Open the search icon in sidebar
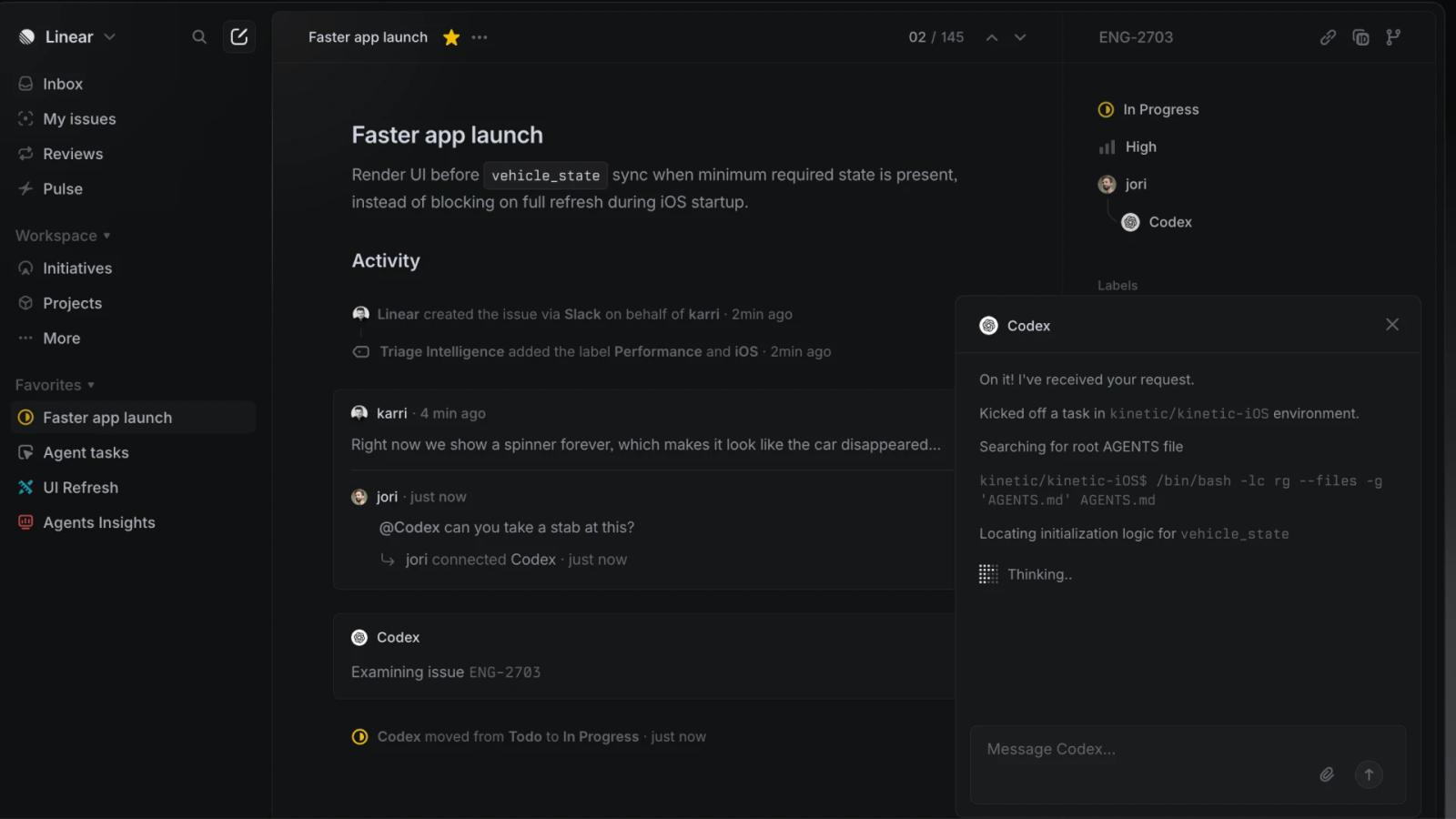Viewport: 1456px width, 819px height. (199, 37)
